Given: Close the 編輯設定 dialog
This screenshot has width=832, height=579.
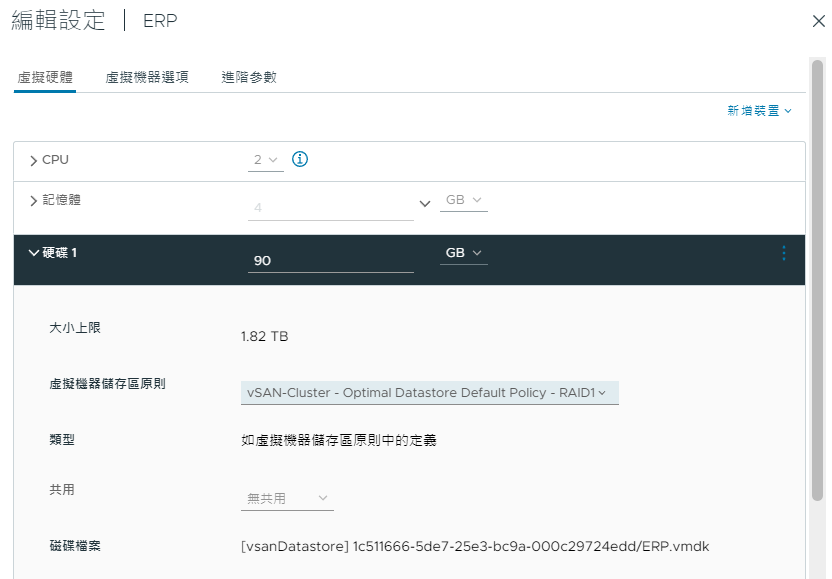Looking at the screenshot, I should (x=819, y=21).
